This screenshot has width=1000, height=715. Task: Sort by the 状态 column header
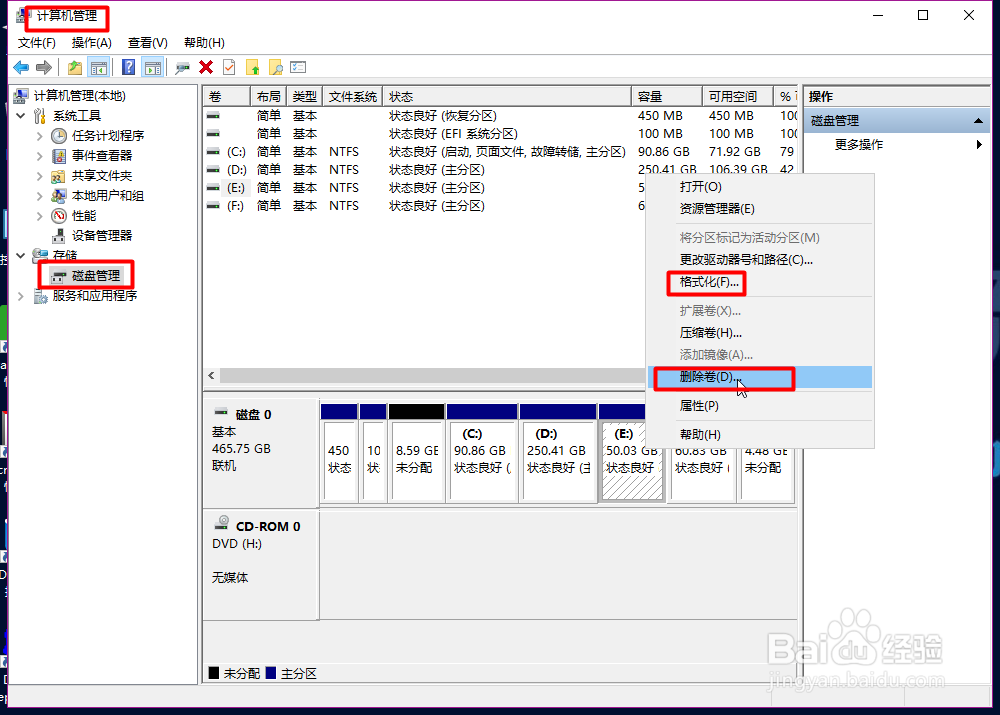[x=507, y=96]
